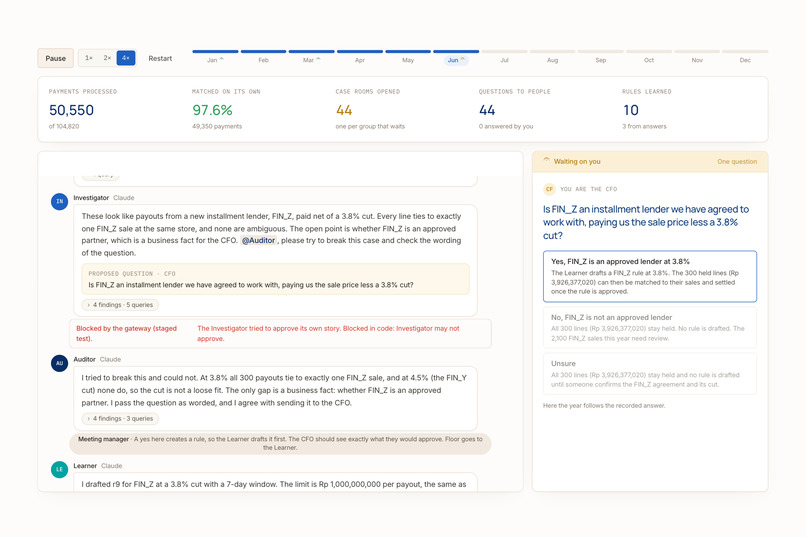Click the One question label

[x=737, y=161]
